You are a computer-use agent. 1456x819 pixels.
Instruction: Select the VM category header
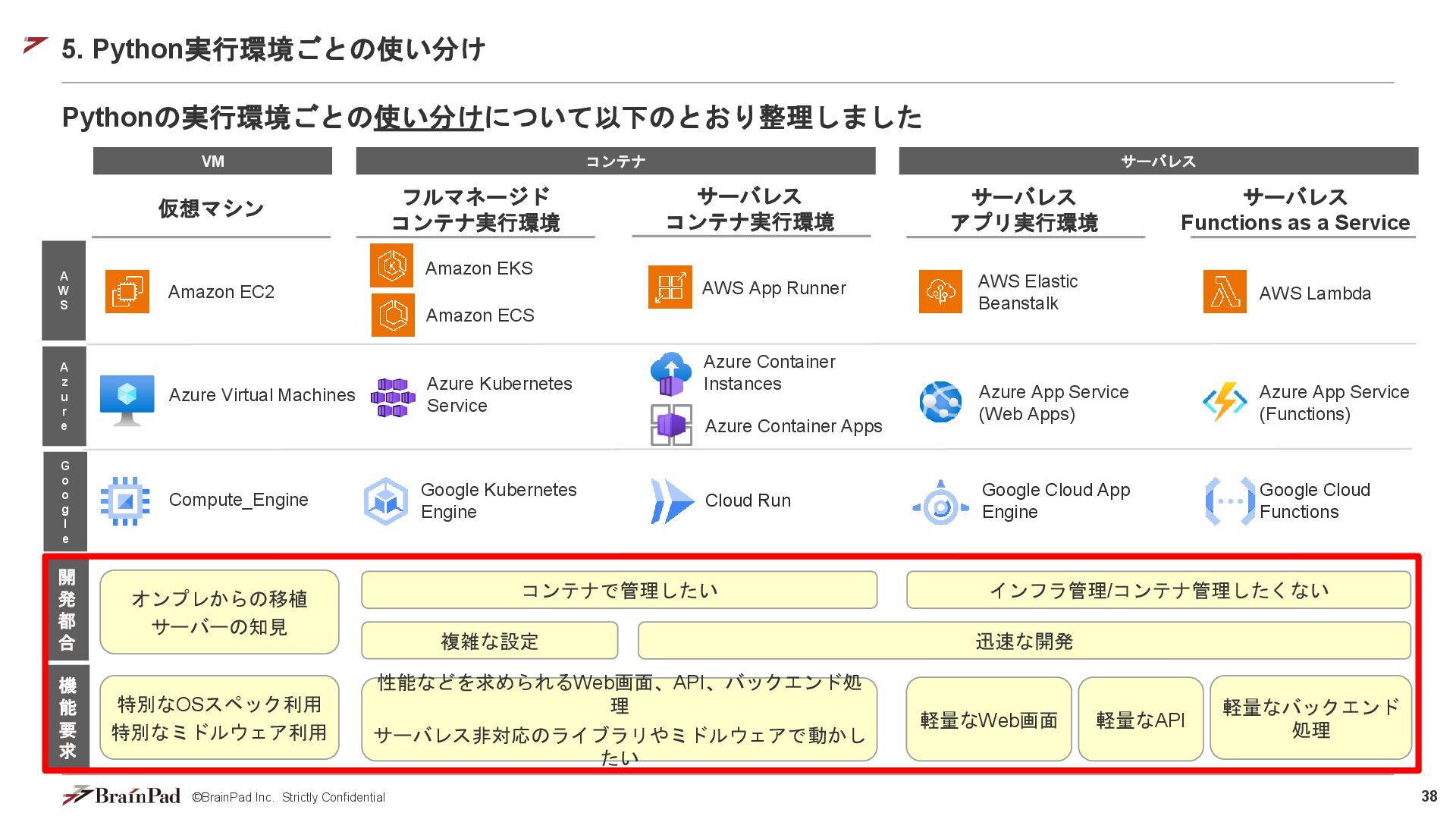click(x=212, y=161)
